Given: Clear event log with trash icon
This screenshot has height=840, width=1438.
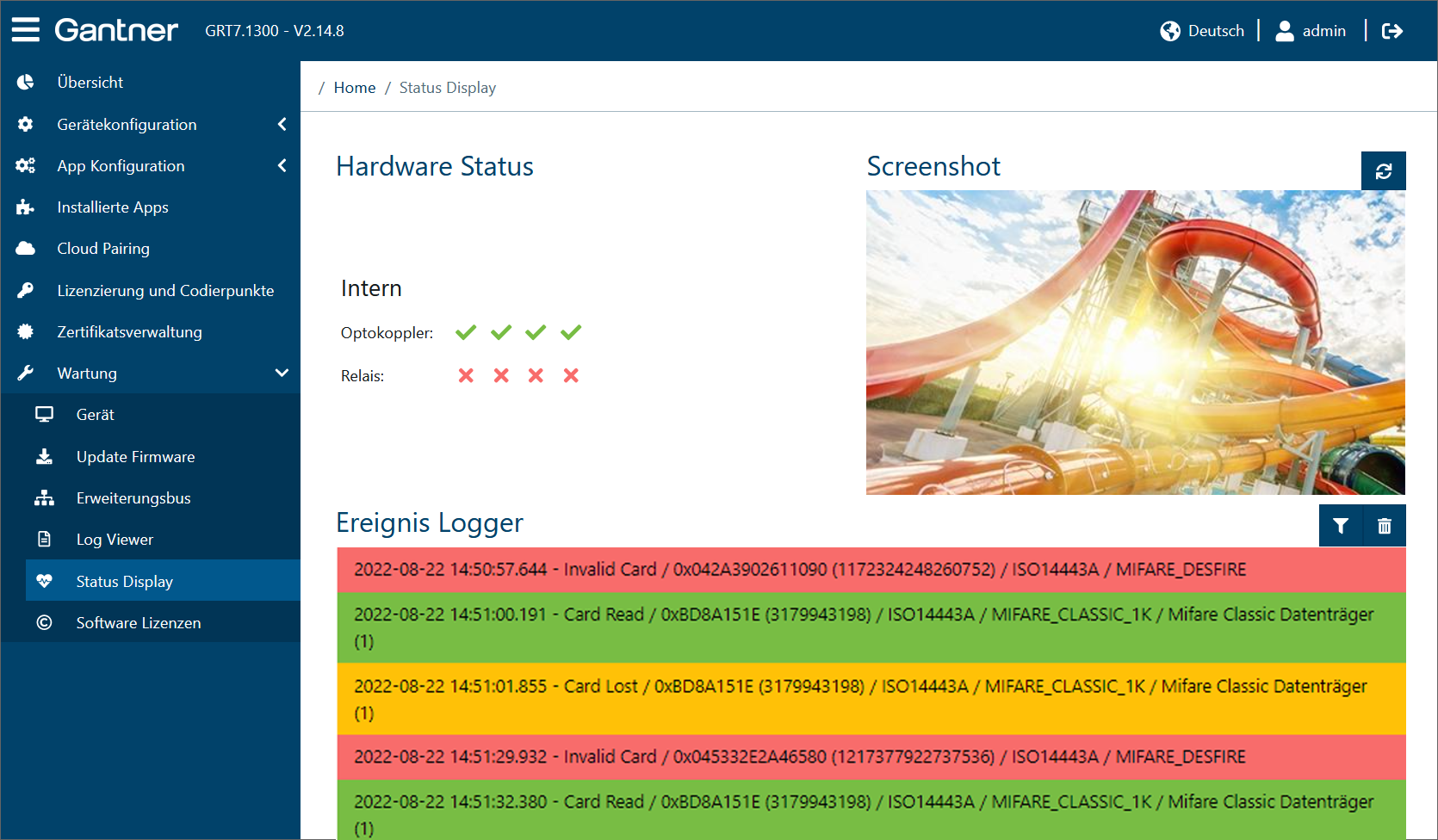Looking at the screenshot, I should coord(1385,526).
